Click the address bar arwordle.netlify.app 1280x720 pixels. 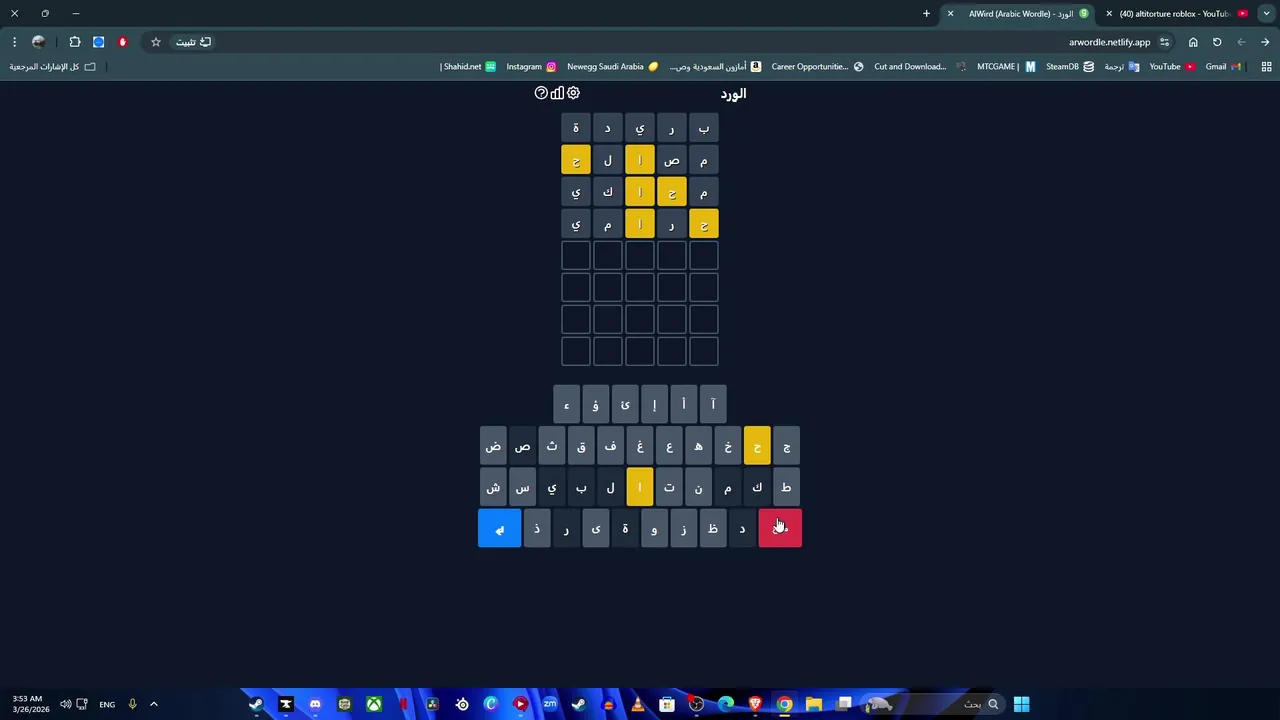coord(1109,42)
